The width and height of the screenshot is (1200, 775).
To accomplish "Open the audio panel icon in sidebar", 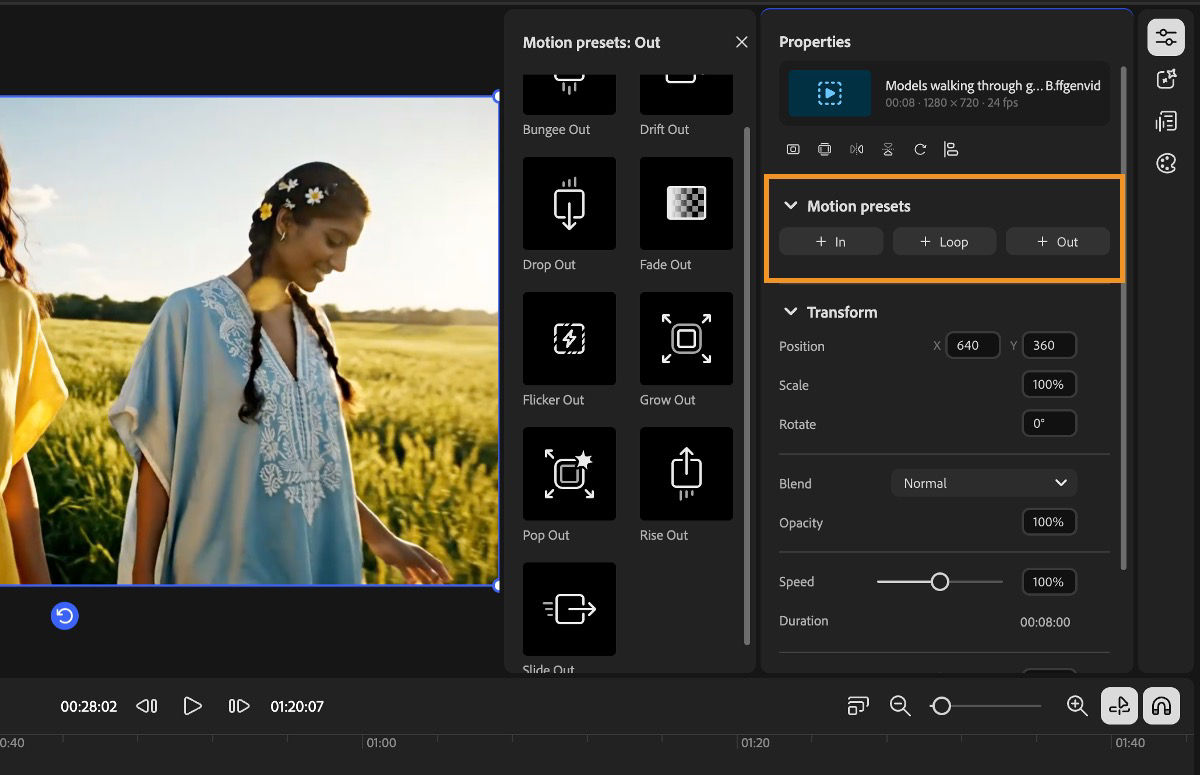I will (x=1166, y=122).
